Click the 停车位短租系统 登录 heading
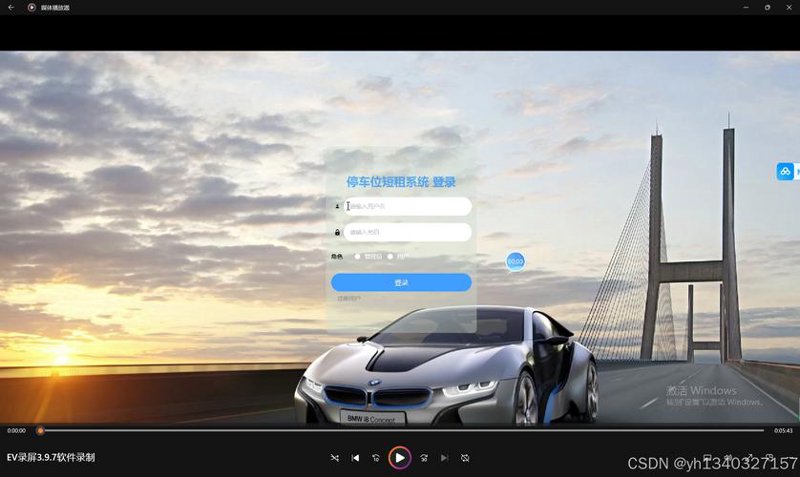The image size is (800, 477). [401, 182]
